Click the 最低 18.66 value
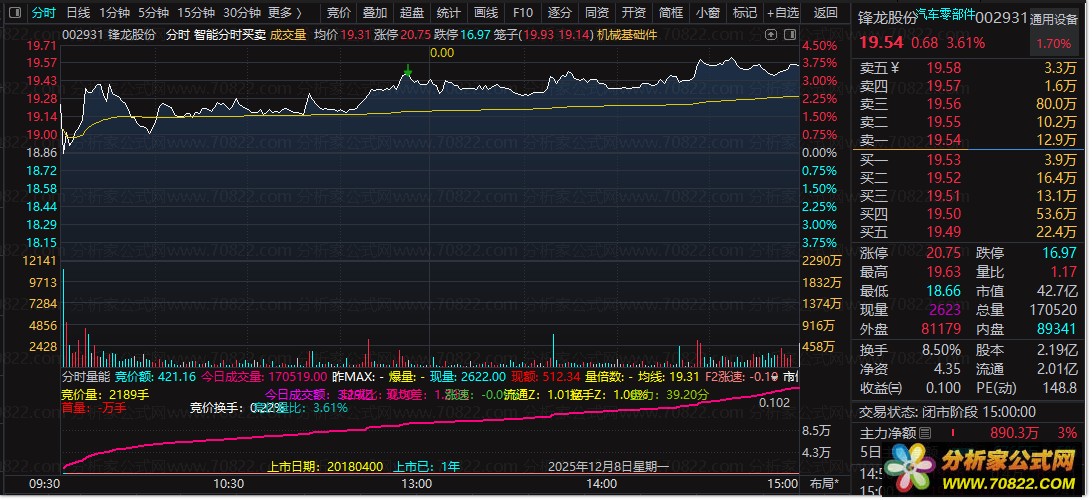Screen dimensions: 1092x500 [944, 290]
